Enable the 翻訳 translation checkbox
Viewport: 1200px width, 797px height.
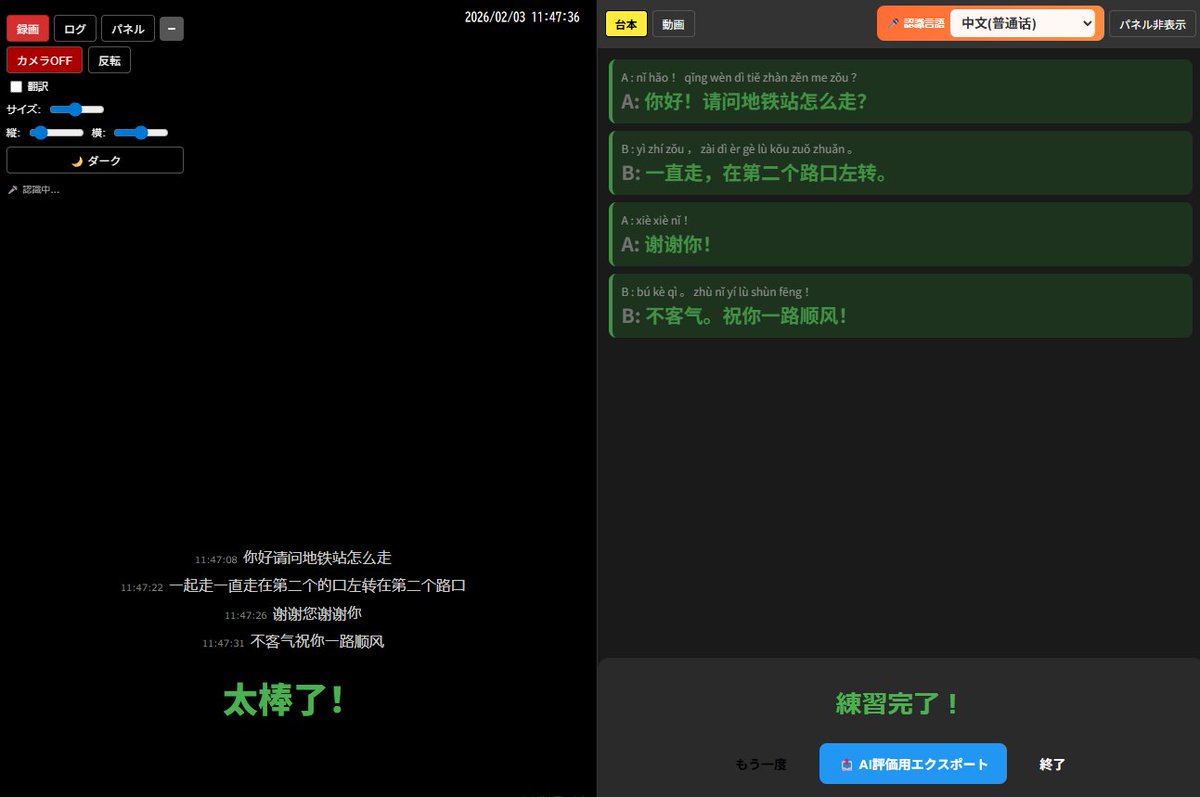15,86
